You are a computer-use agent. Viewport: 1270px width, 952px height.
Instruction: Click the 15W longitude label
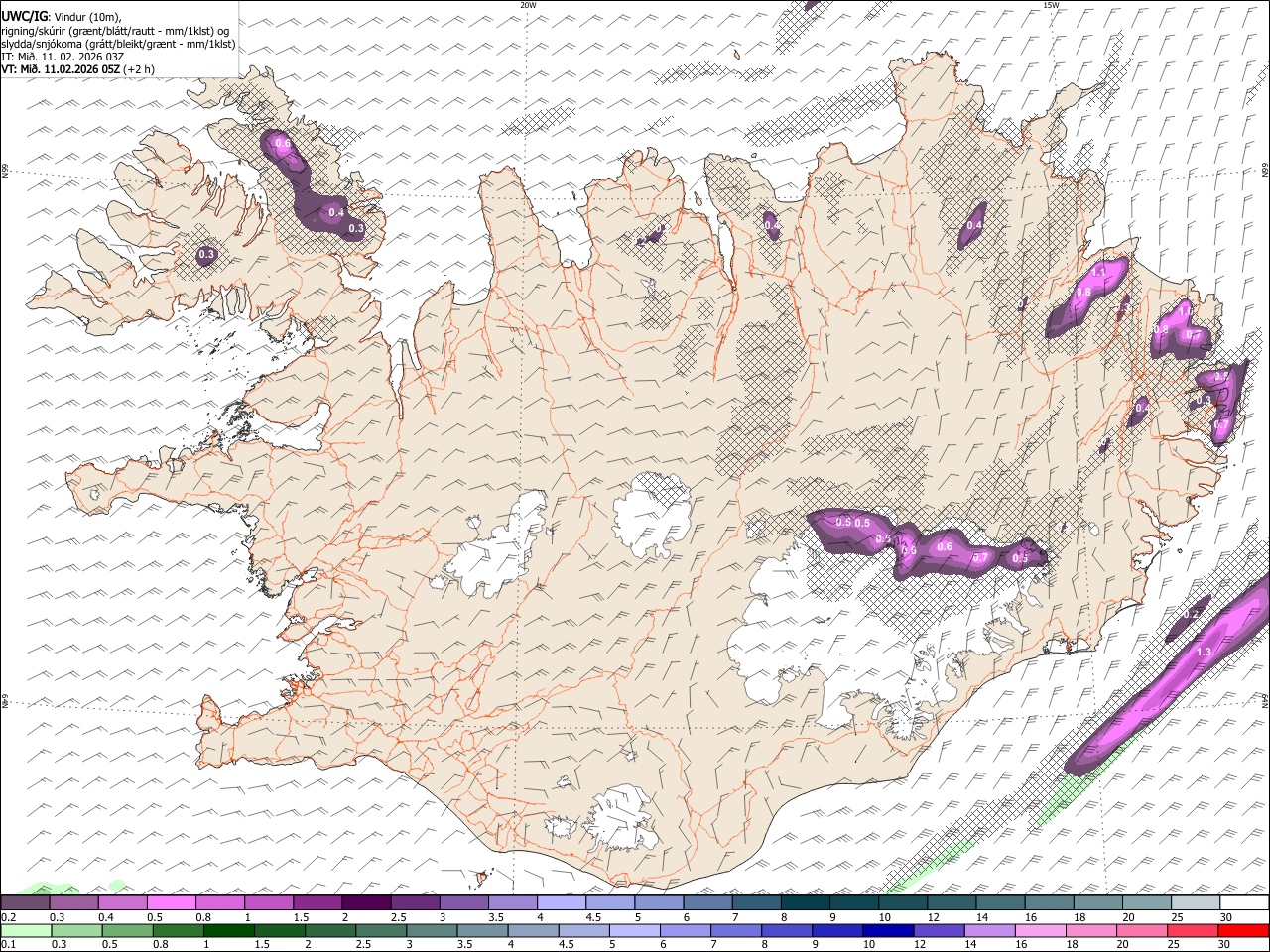coord(1052,5)
